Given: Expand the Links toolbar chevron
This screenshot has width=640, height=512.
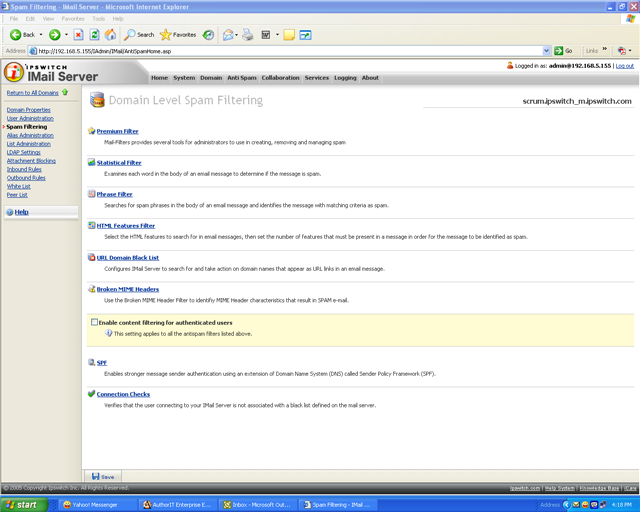Looking at the screenshot, I should 604,49.
